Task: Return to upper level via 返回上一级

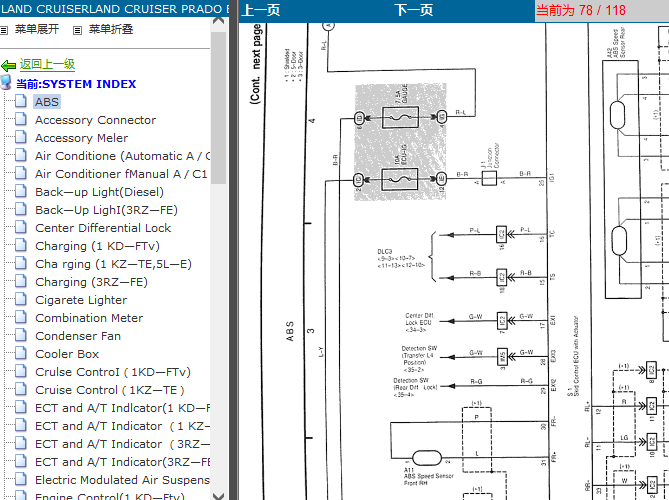Action: 47,64
